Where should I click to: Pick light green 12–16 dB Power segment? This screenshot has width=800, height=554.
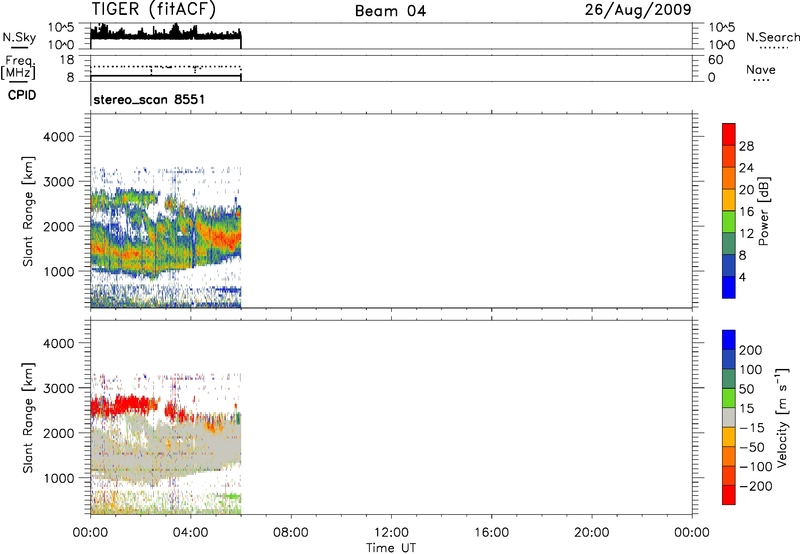(729, 222)
